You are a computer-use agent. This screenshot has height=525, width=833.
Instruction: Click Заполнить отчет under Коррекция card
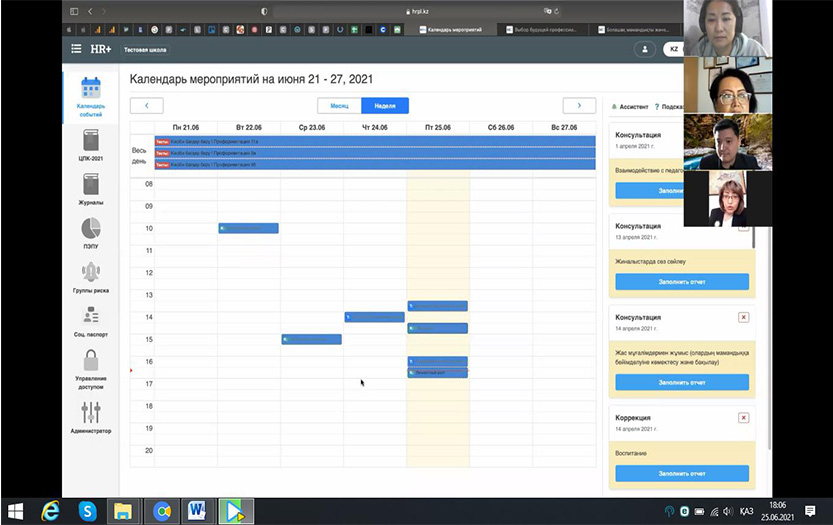(x=682, y=474)
